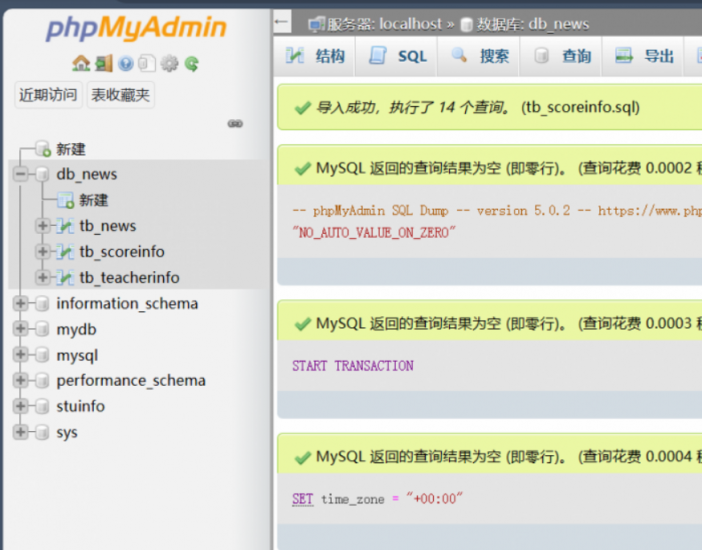
Task: Expand the tb_news table node
Action: pos(43,226)
